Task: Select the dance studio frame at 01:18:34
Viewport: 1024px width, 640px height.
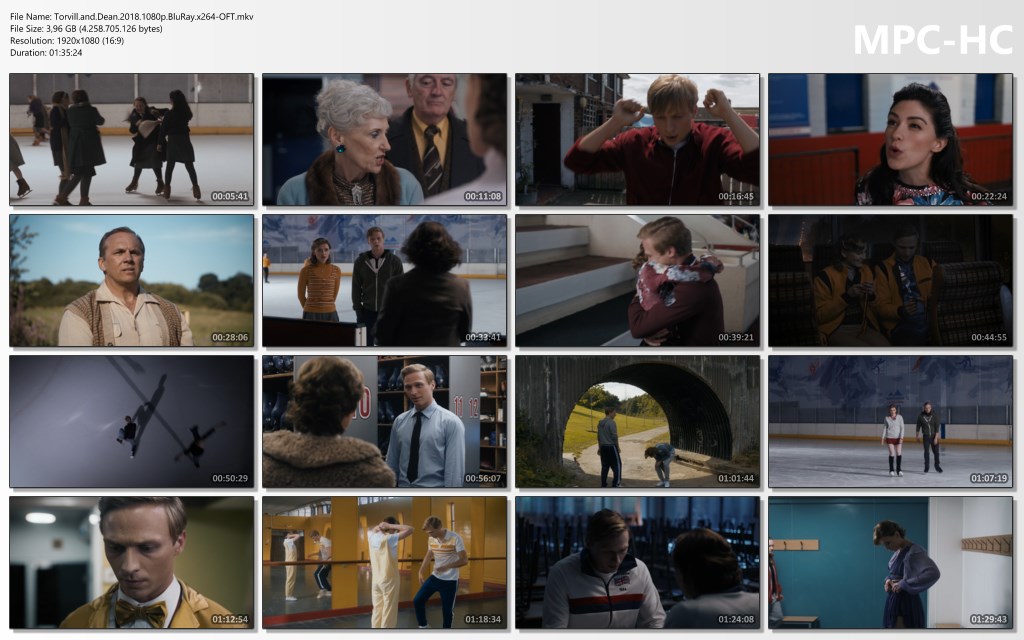Action: point(385,563)
